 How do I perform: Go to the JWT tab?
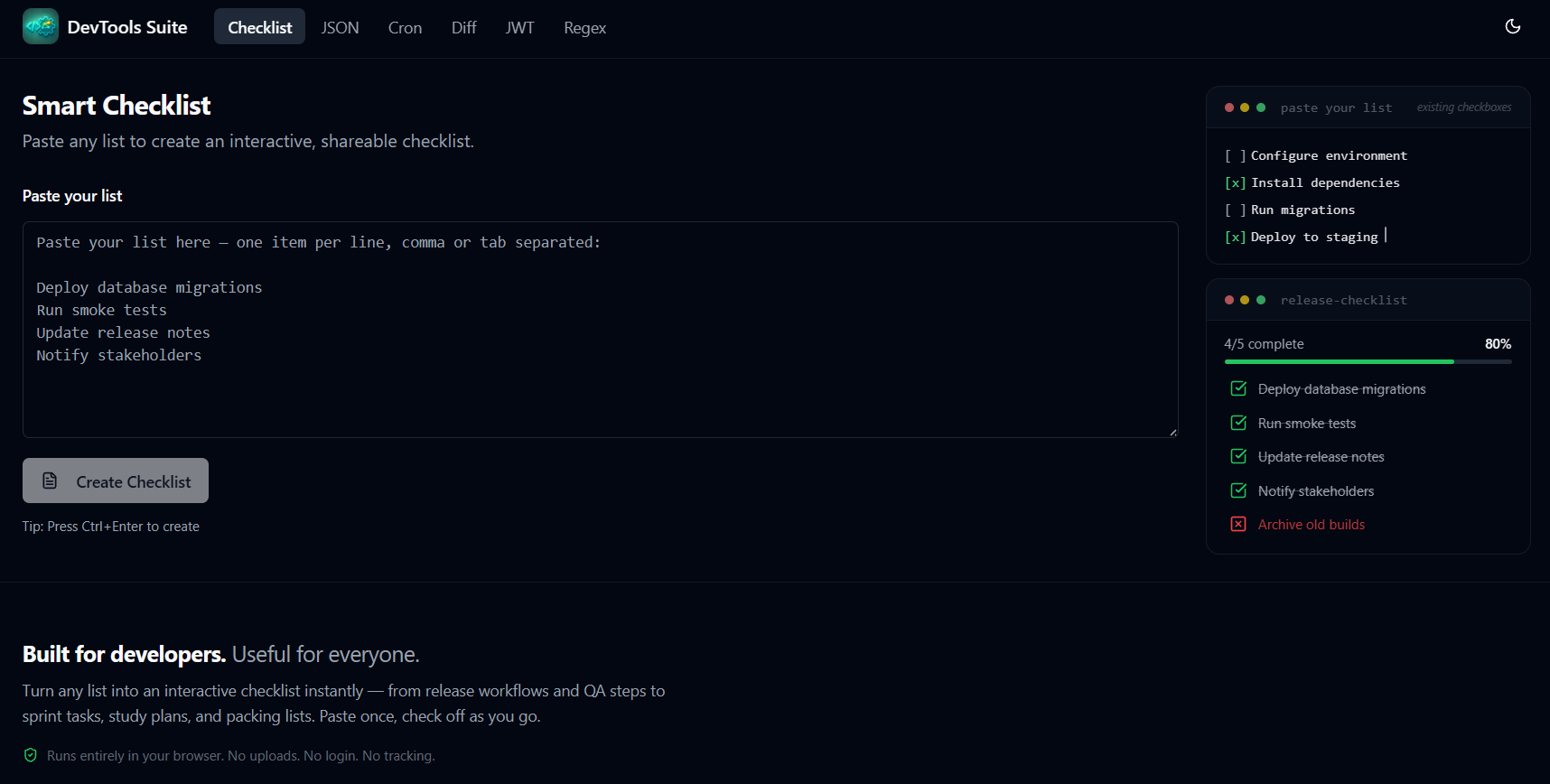tap(519, 27)
